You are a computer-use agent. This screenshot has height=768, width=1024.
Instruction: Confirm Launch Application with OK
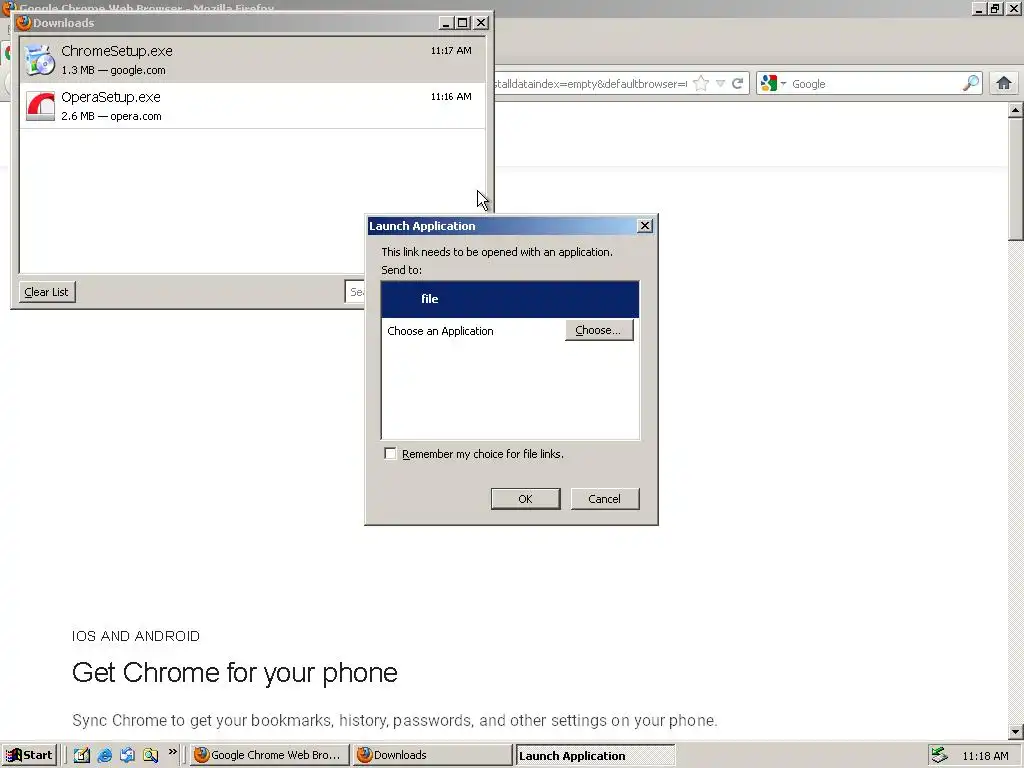[x=525, y=499]
